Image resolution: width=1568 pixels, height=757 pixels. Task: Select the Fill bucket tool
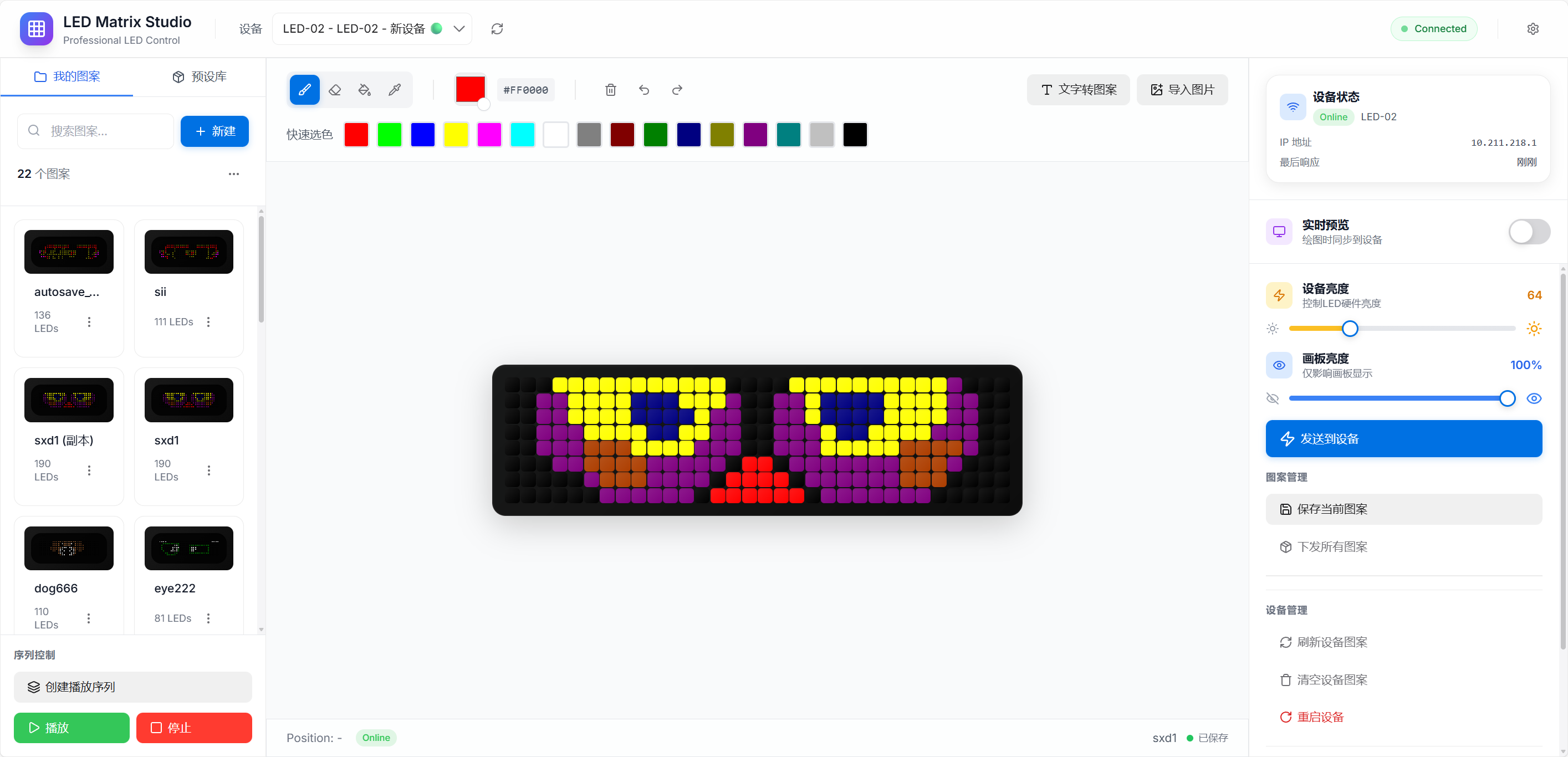(x=365, y=89)
